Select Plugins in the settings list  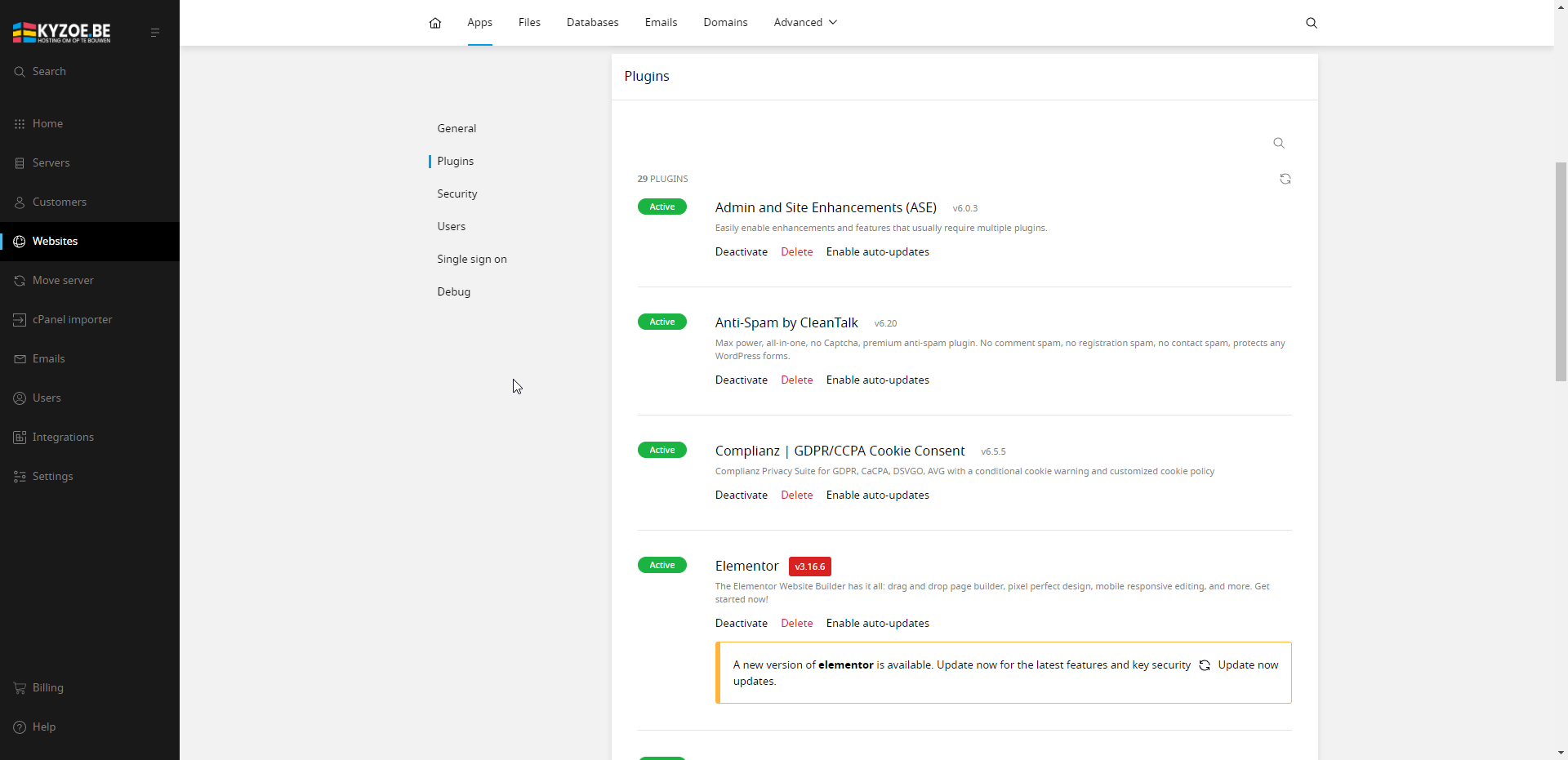pyautogui.click(x=456, y=161)
